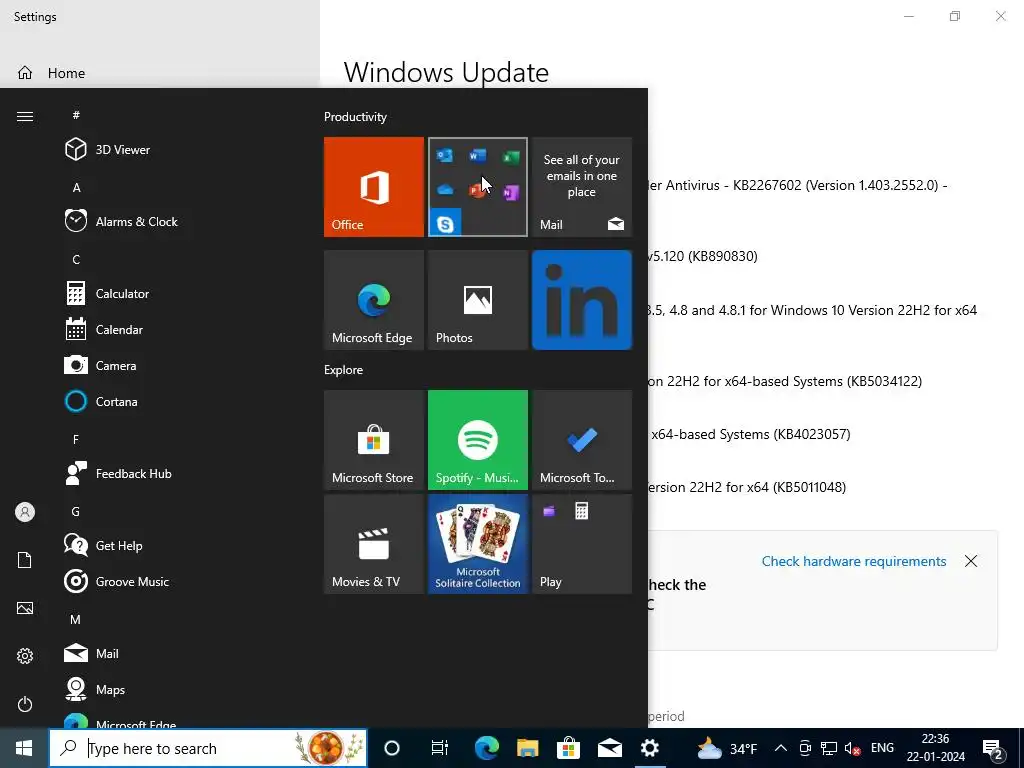Open Microsoft Store from the taskbar

(x=569, y=748)
